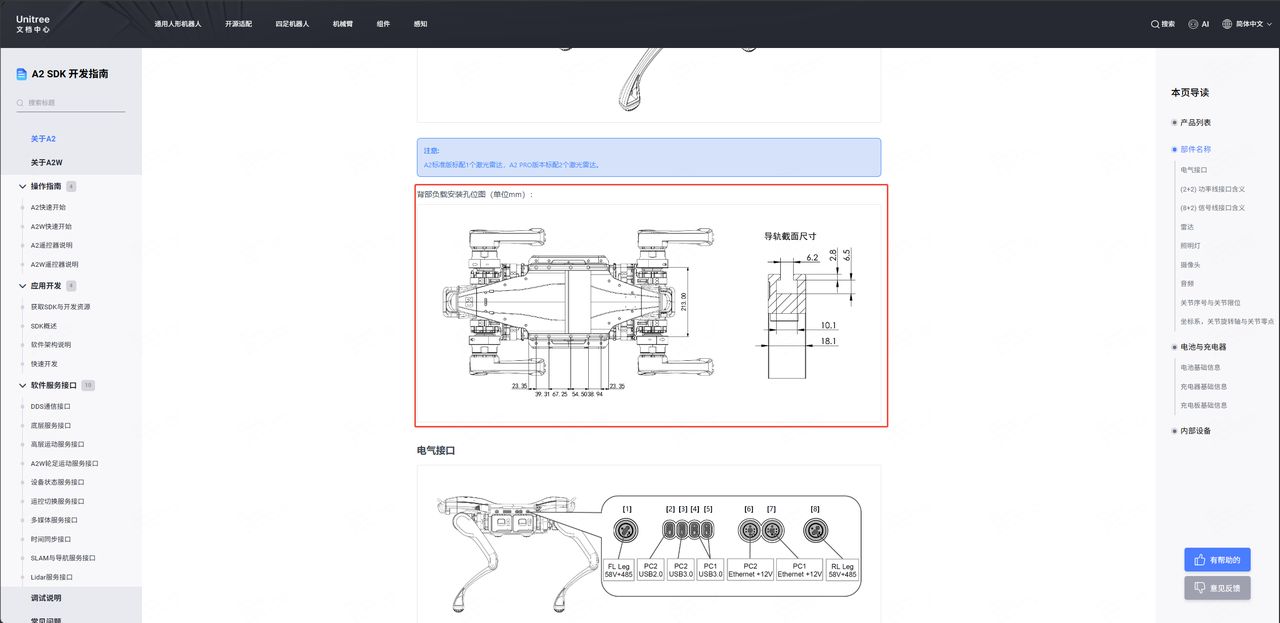Collapse the 软件服务接口 section chevron

(22, 385)
